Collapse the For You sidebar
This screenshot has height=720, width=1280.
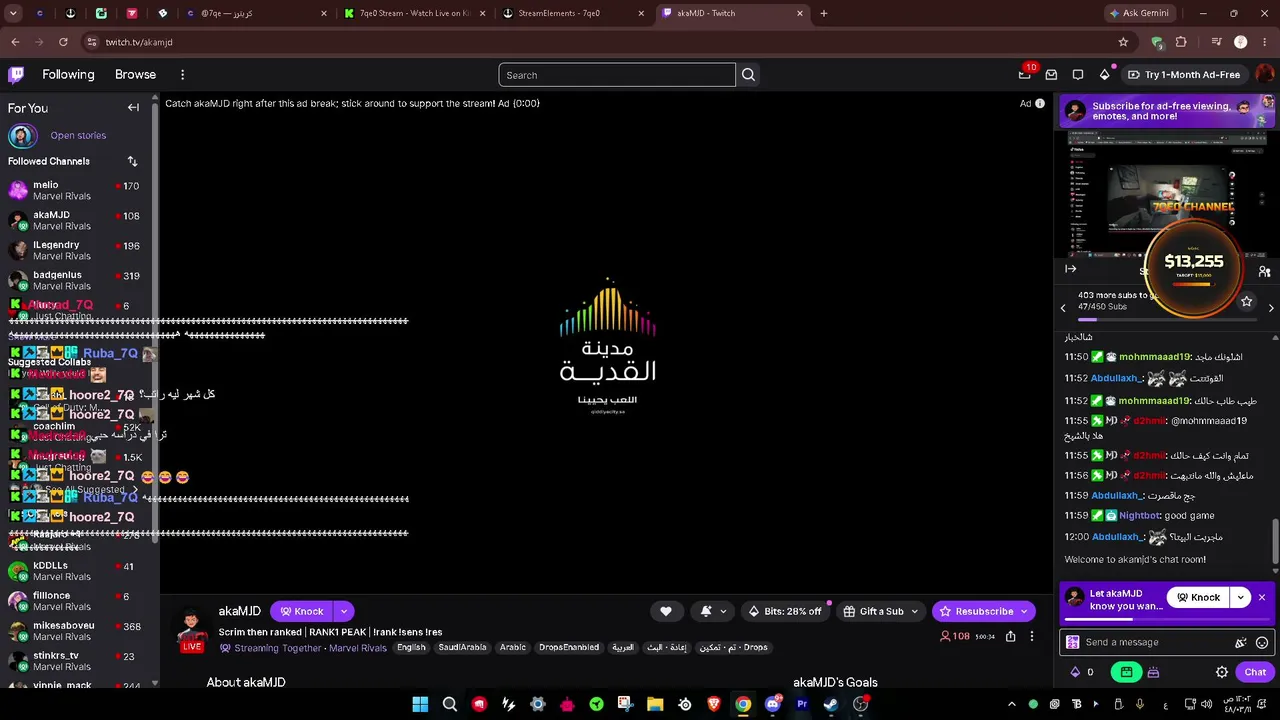tap(133, 108)
